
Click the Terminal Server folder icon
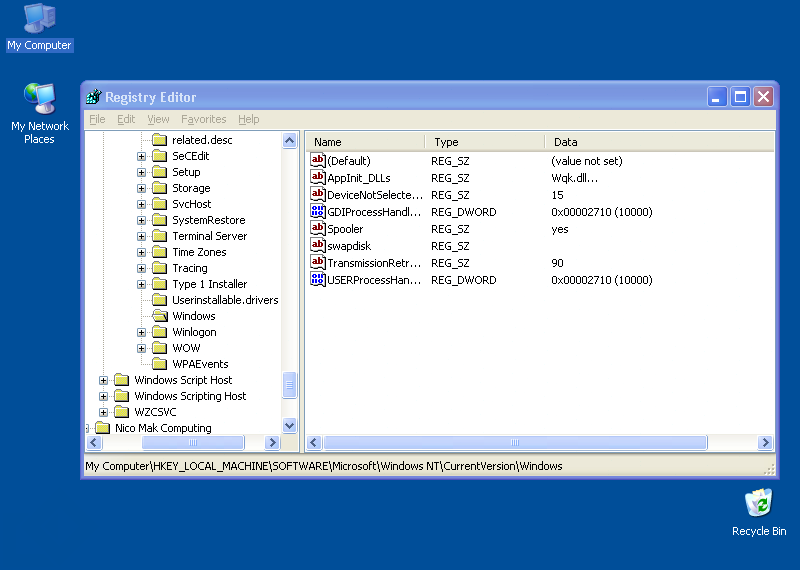(160, 236)
